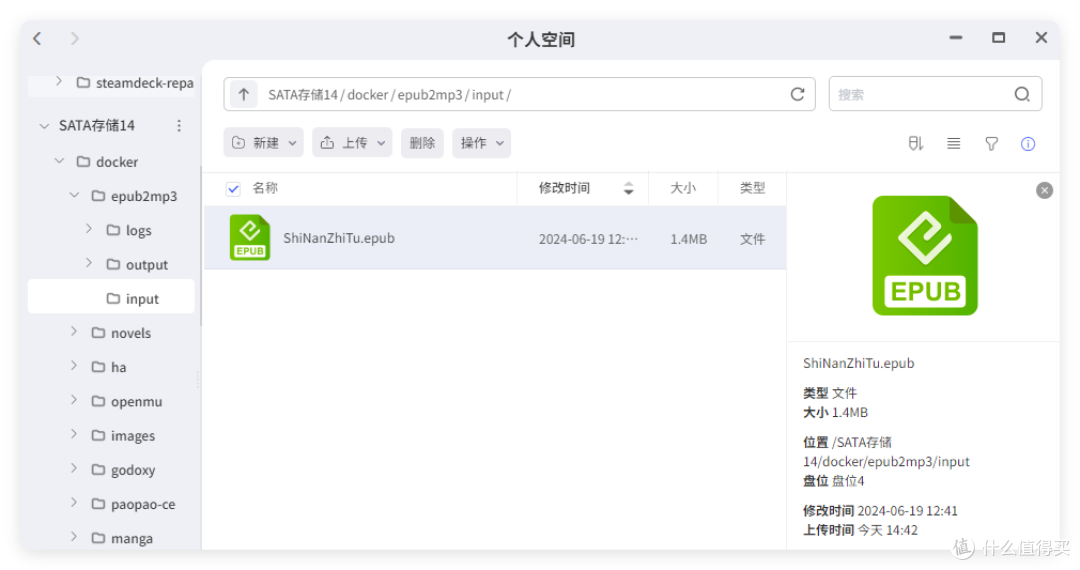Toggle the info details panel icon

pos(1028,143)
